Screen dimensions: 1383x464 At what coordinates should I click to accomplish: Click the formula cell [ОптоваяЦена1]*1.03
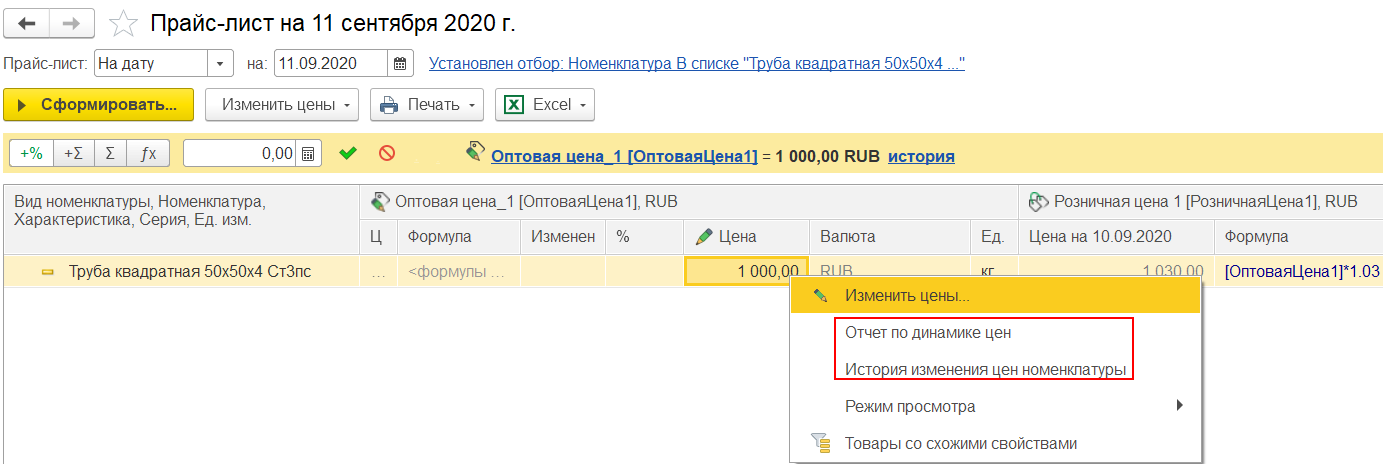tap(1298, 271)
